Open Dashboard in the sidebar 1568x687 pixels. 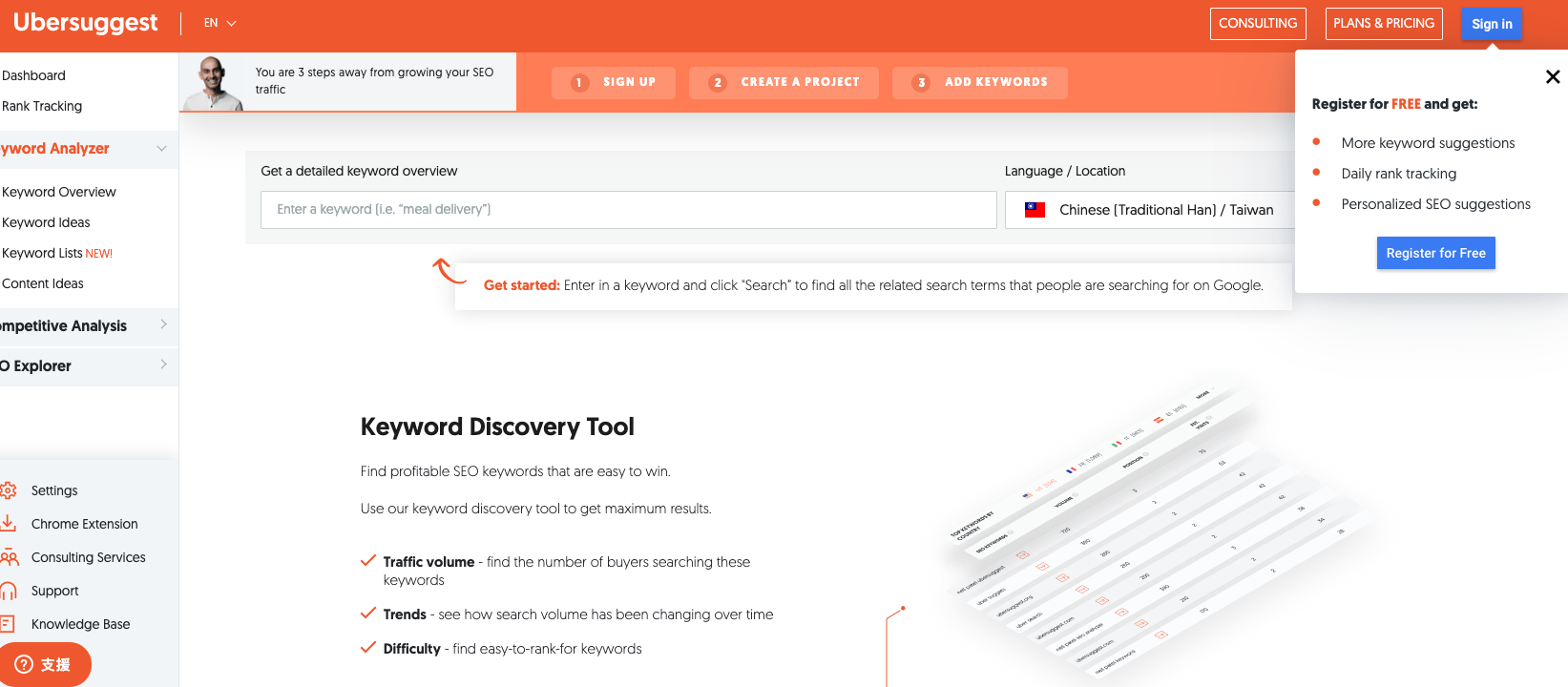(x=34, y=75)
